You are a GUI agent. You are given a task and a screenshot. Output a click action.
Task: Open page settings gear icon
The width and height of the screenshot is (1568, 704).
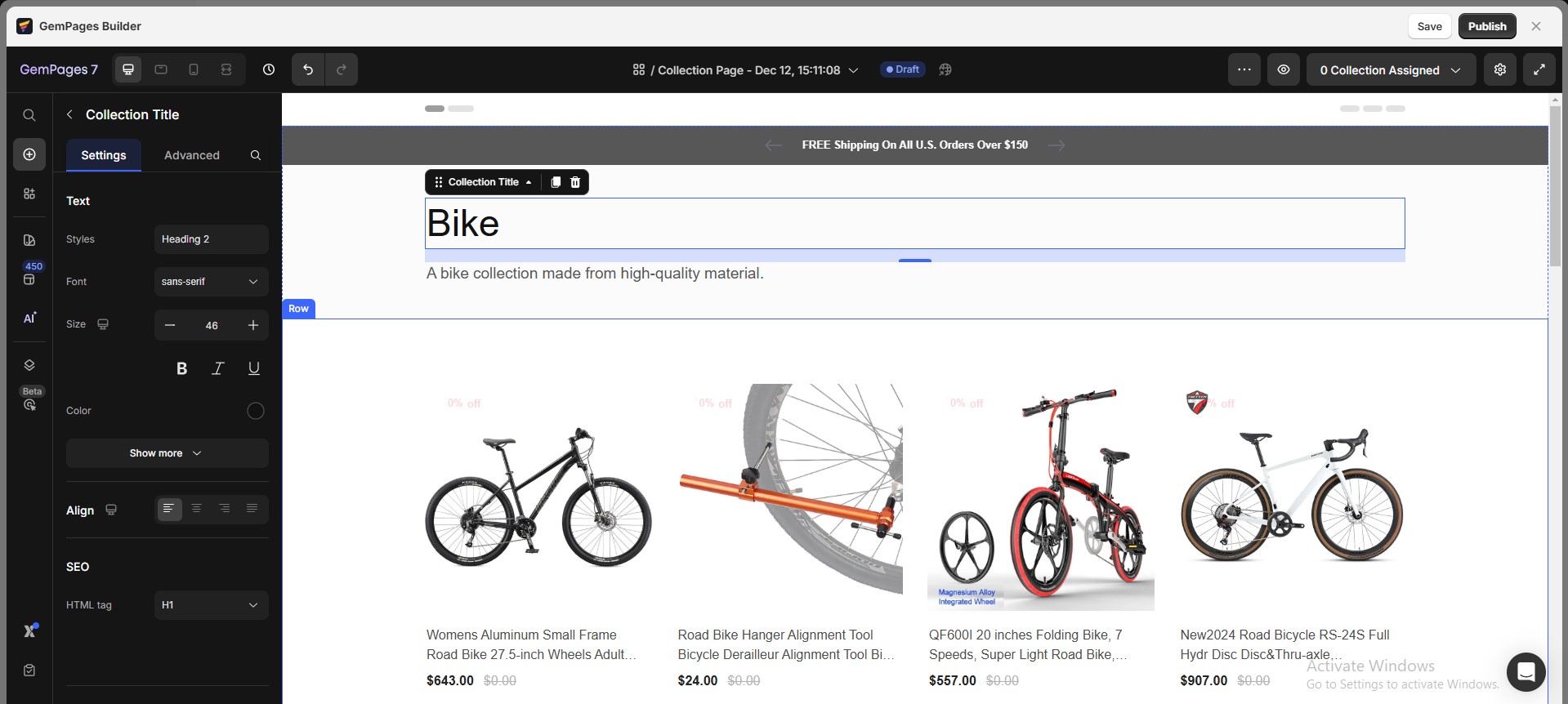(1500, 69)
